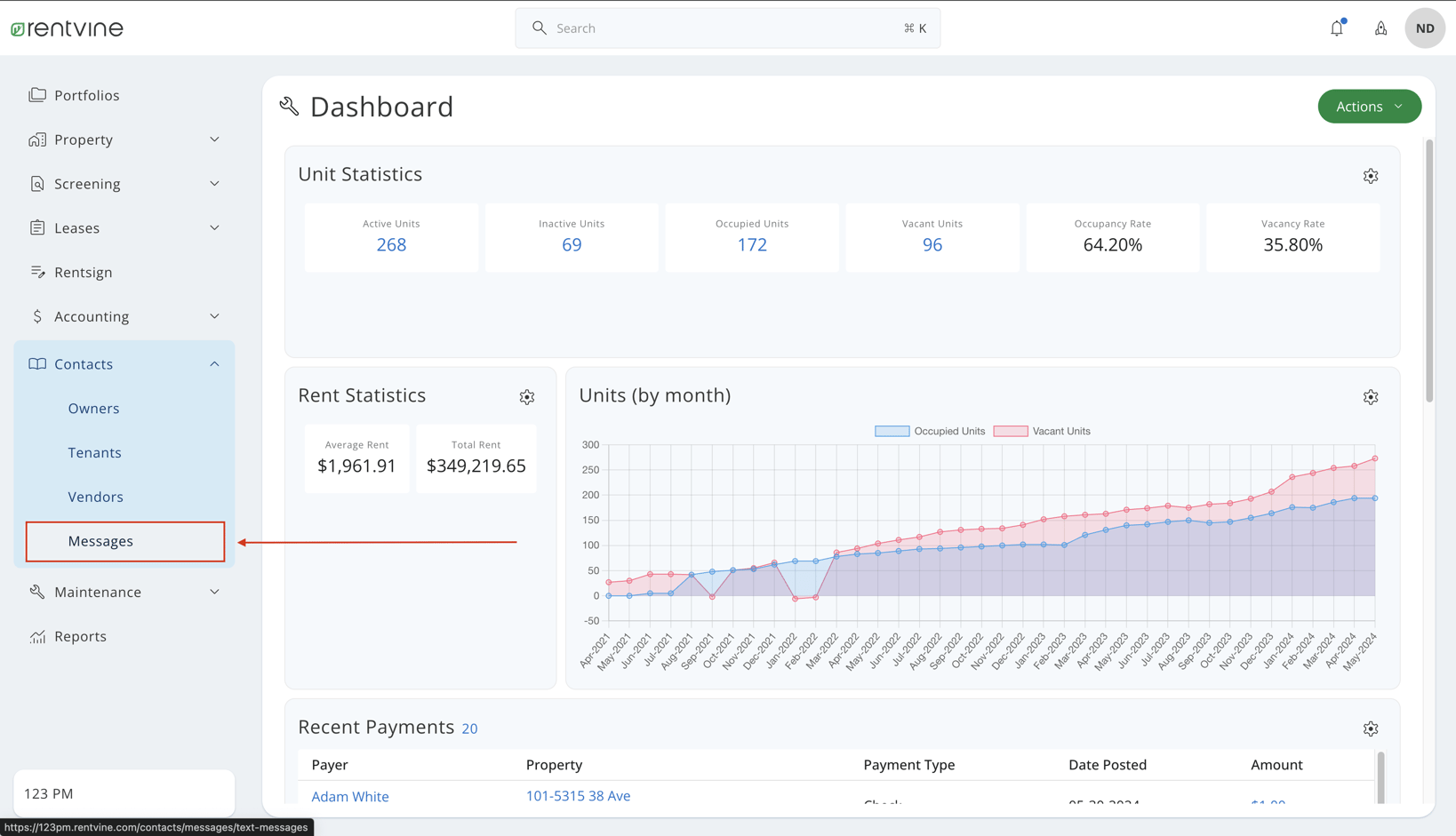Open Recent Payments gear settings

click(x=1370, y=729)
